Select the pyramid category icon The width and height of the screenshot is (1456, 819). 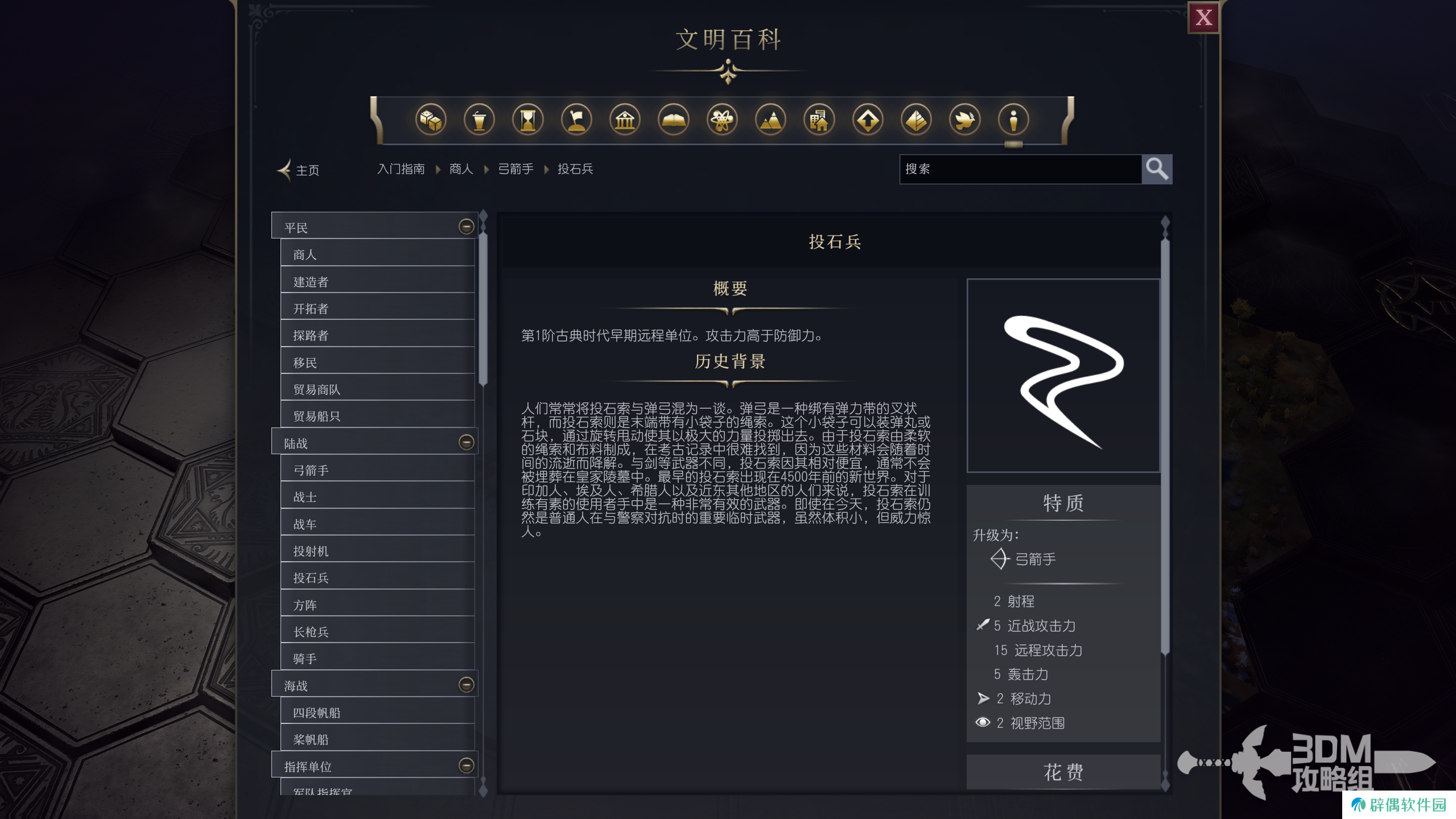click(x=916, y=120)
